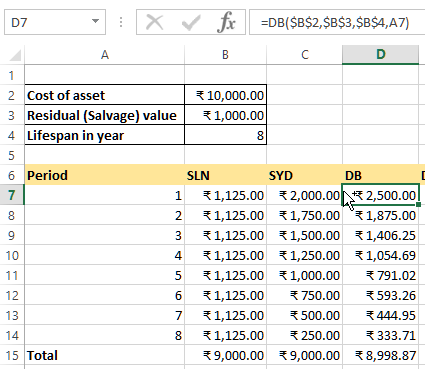Select row 10 header
Viewport: 425px width, 369px height.
pyautogui.click(x=12, y=255)
